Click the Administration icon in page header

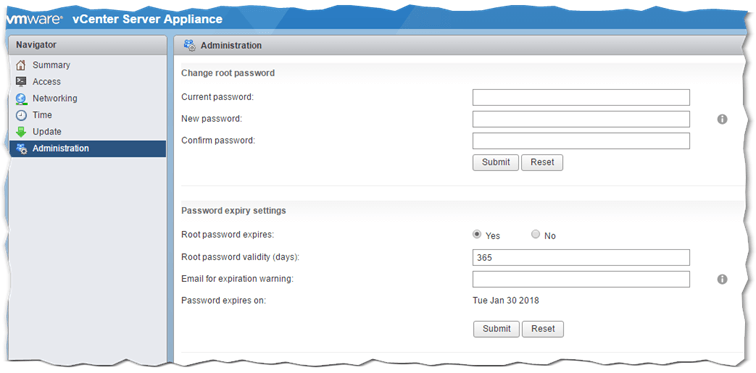click(189, 46)
